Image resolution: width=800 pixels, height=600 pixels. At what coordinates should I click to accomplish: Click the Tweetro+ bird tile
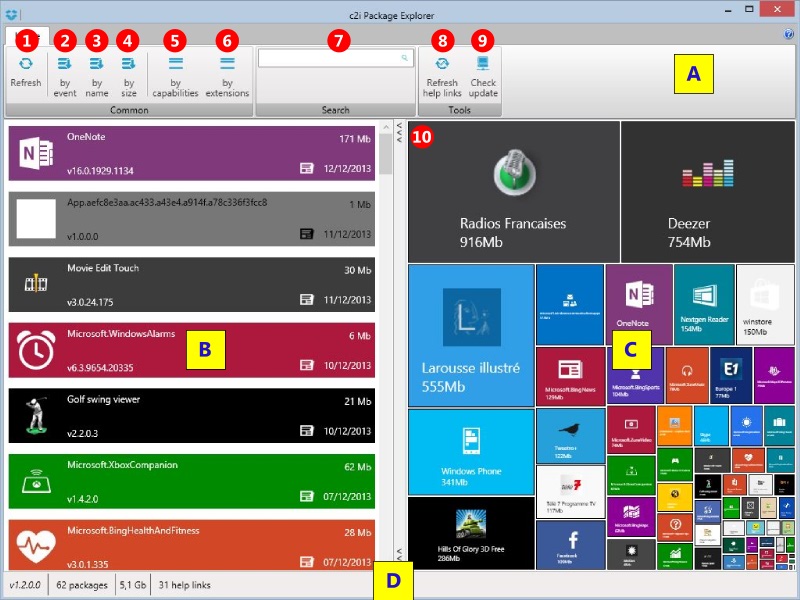click(570, 435)
